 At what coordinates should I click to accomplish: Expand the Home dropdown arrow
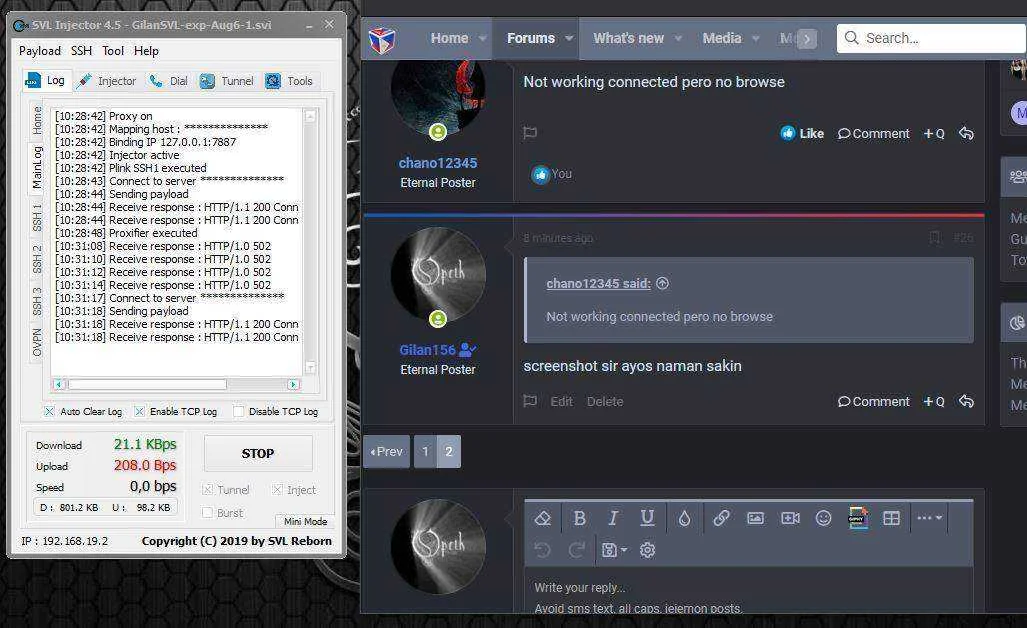pyautogui.click(x=483, y=39)
